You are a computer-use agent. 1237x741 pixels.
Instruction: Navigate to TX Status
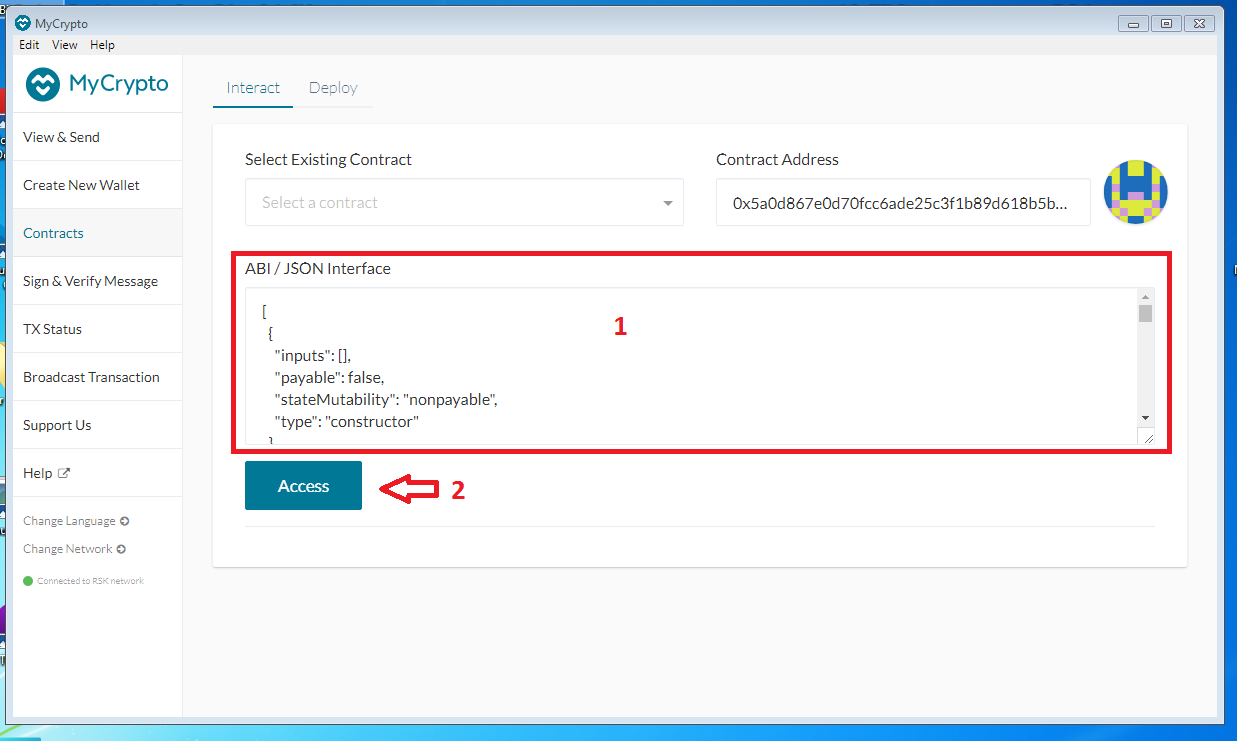coord(97,329)
